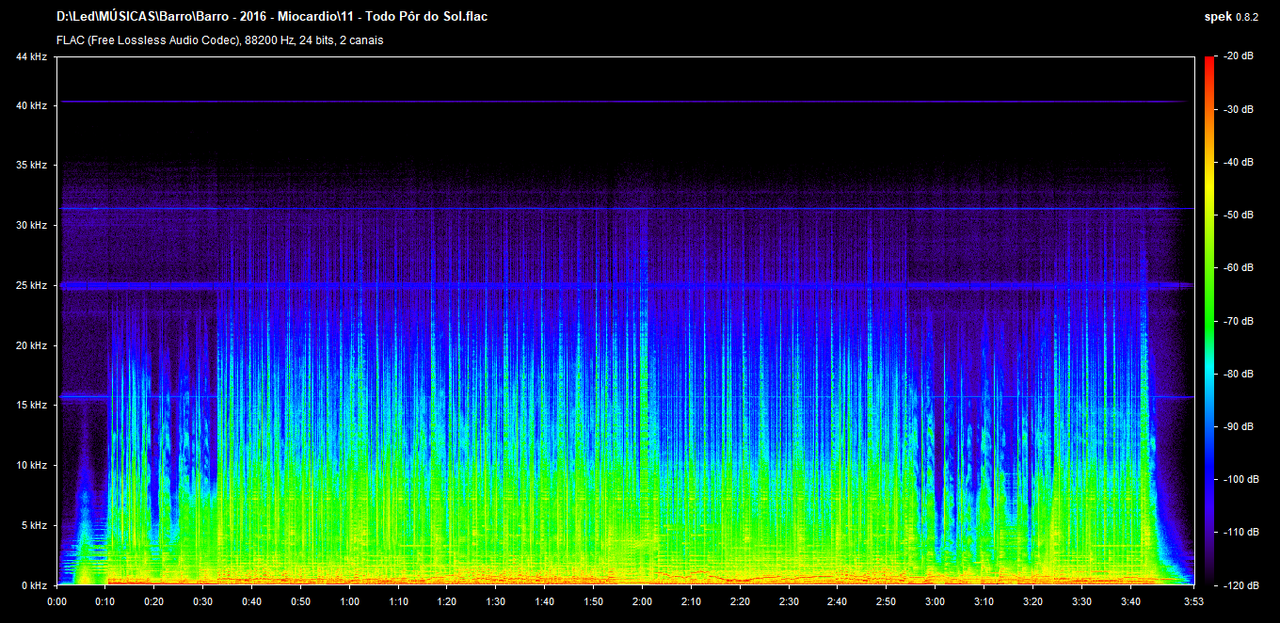Click the 0 kHz frequency axis label
This screenshot has width=1280, height=623.
tap(34, 585)
